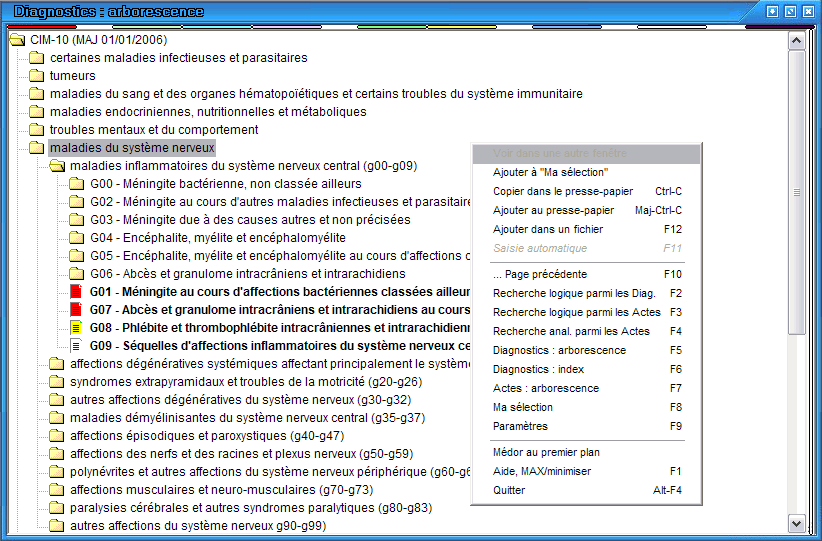Click the green color bar segment under title

(392, 27)
